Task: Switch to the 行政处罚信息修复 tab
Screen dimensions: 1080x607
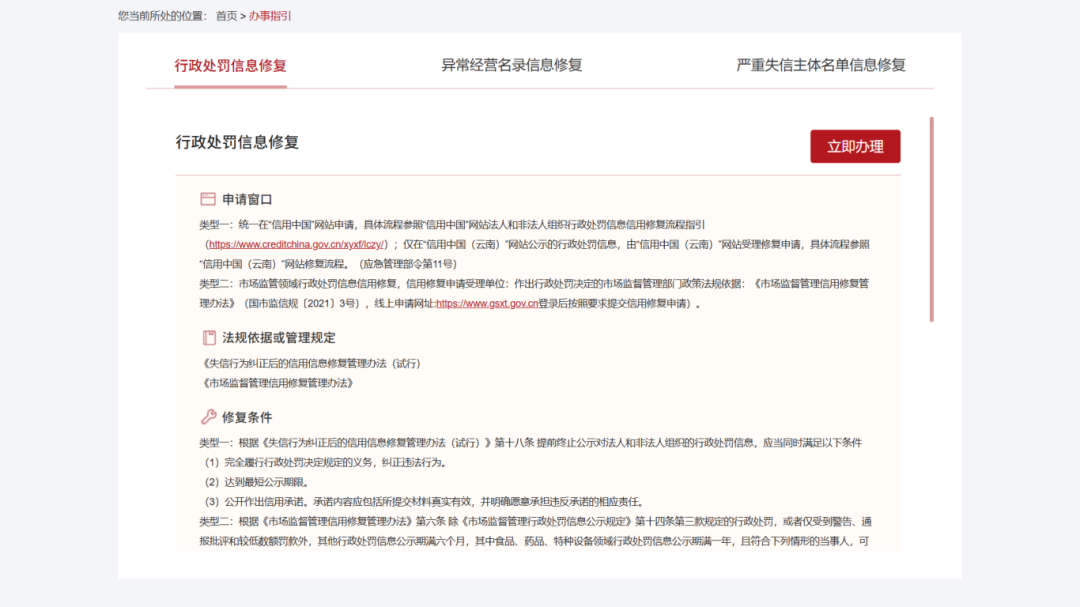Action: pyautogui.click(x=230, y=66)
